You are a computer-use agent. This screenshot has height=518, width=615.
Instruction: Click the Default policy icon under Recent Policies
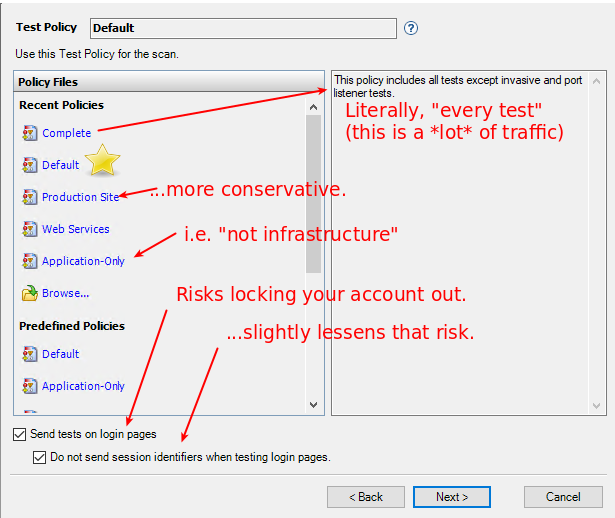tap(29, 165)
